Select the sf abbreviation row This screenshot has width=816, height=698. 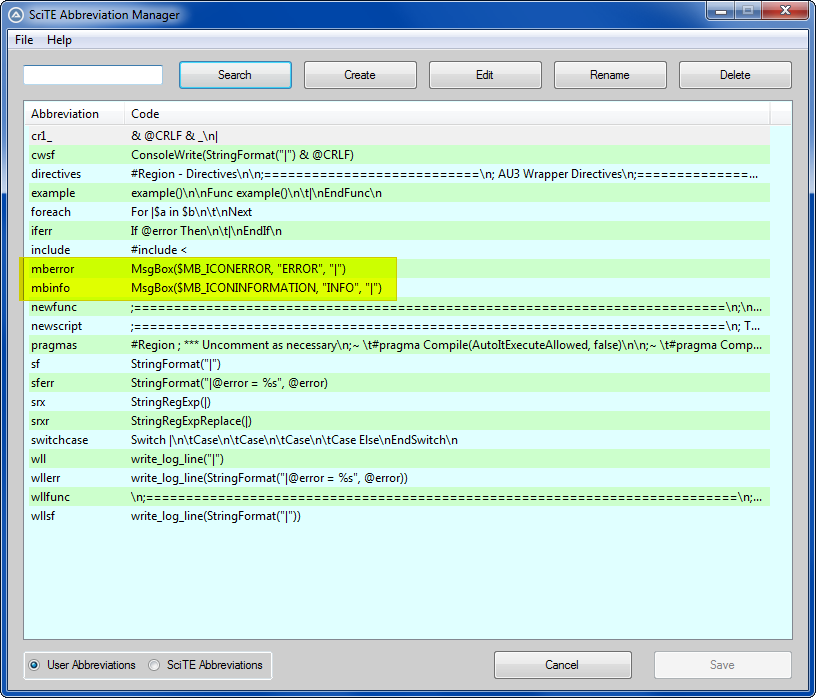[x=397, y=364]
